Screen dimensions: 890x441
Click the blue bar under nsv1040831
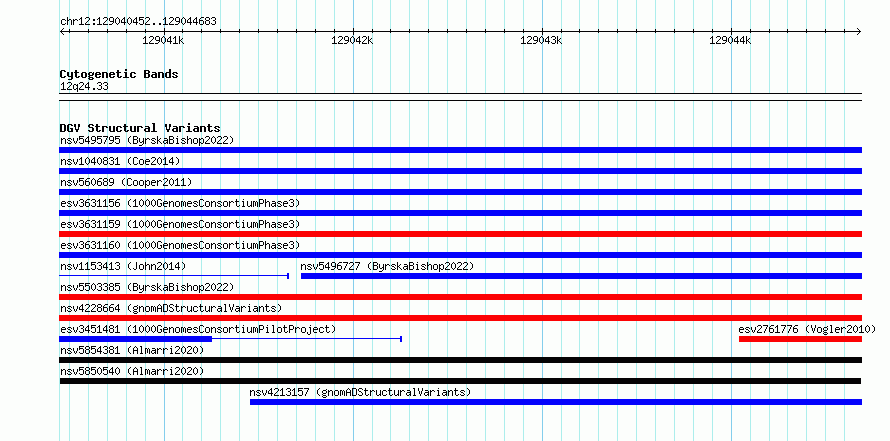point(460,171)
